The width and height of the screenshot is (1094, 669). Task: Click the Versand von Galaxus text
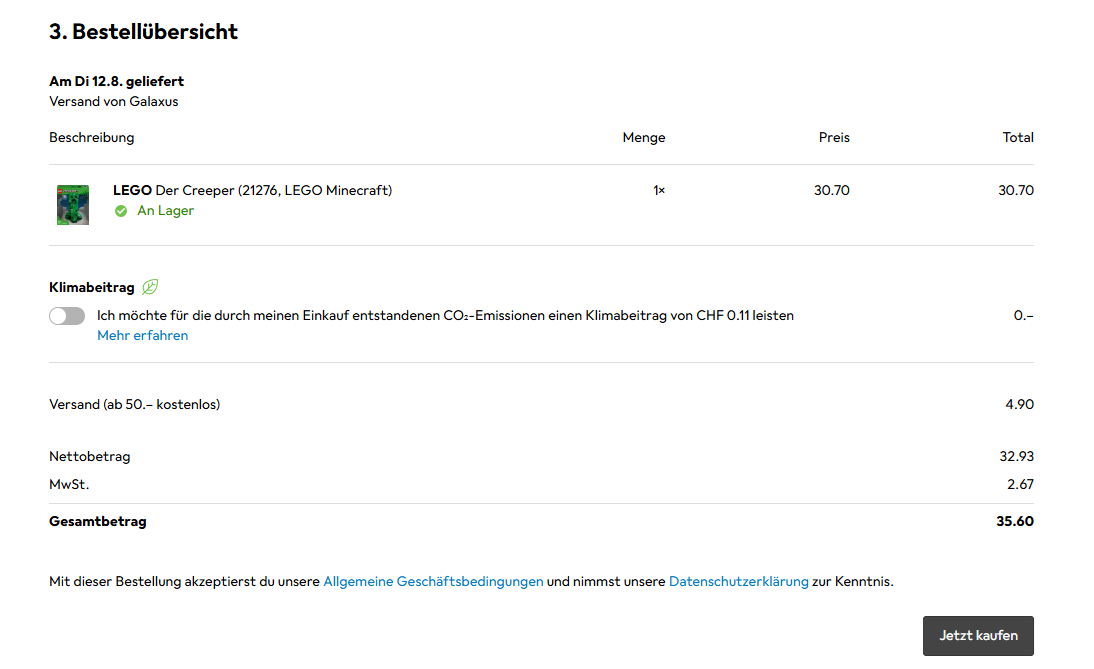pyautogui.click(x=114, y=101)
